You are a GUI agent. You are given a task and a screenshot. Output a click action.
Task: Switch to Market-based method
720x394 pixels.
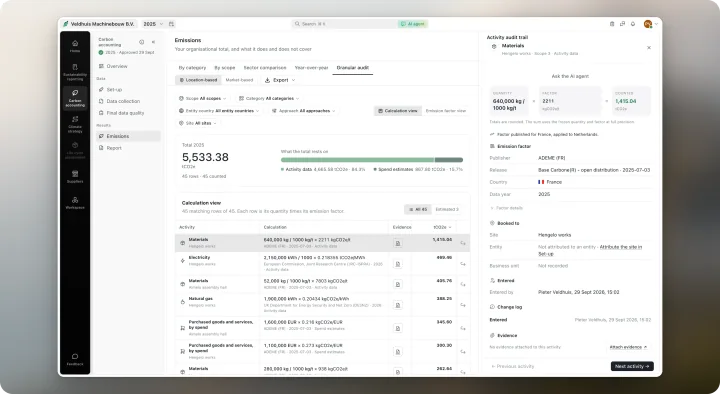(239, 80)
